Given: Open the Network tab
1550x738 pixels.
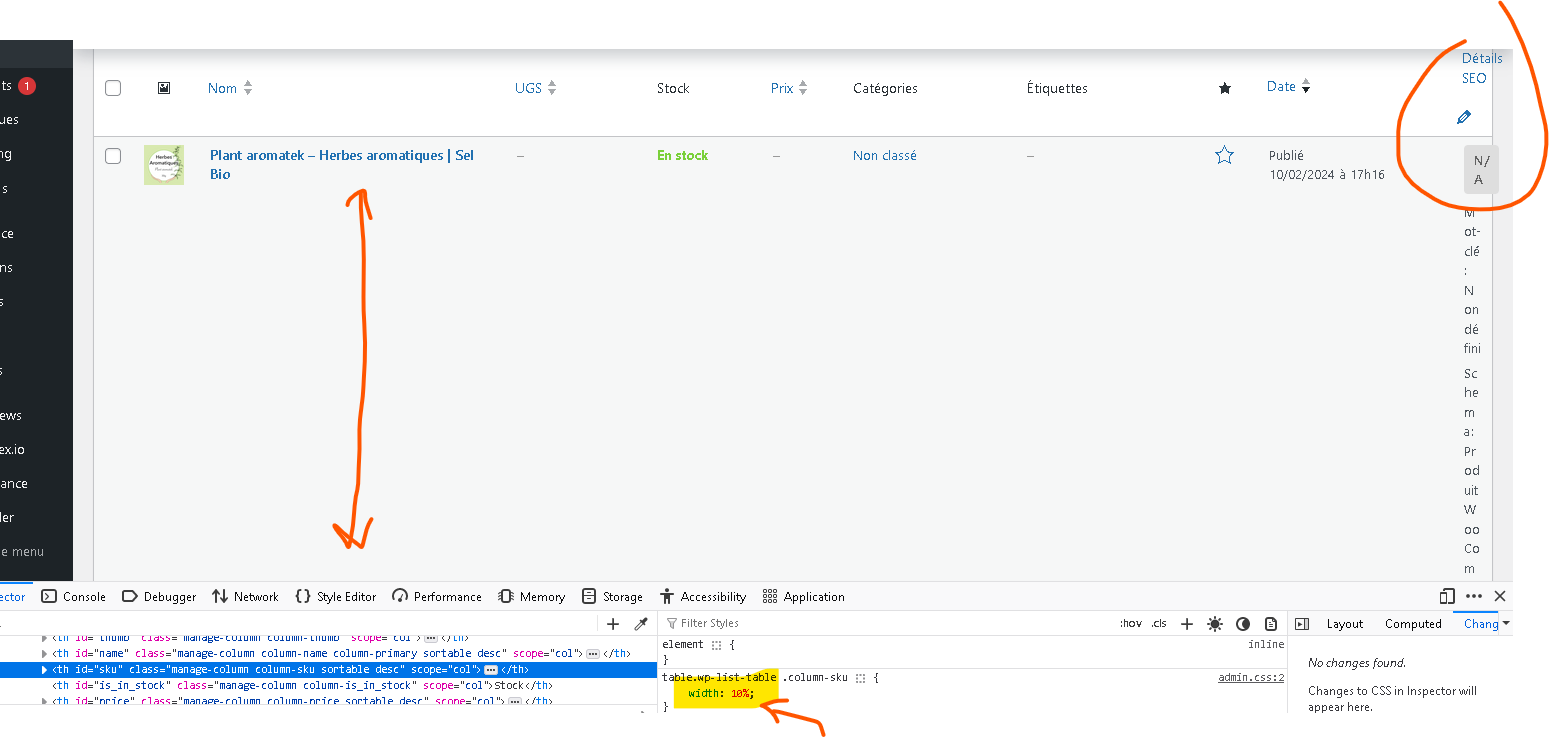Looking at the screenshot, I should click(x=245, y=596).
